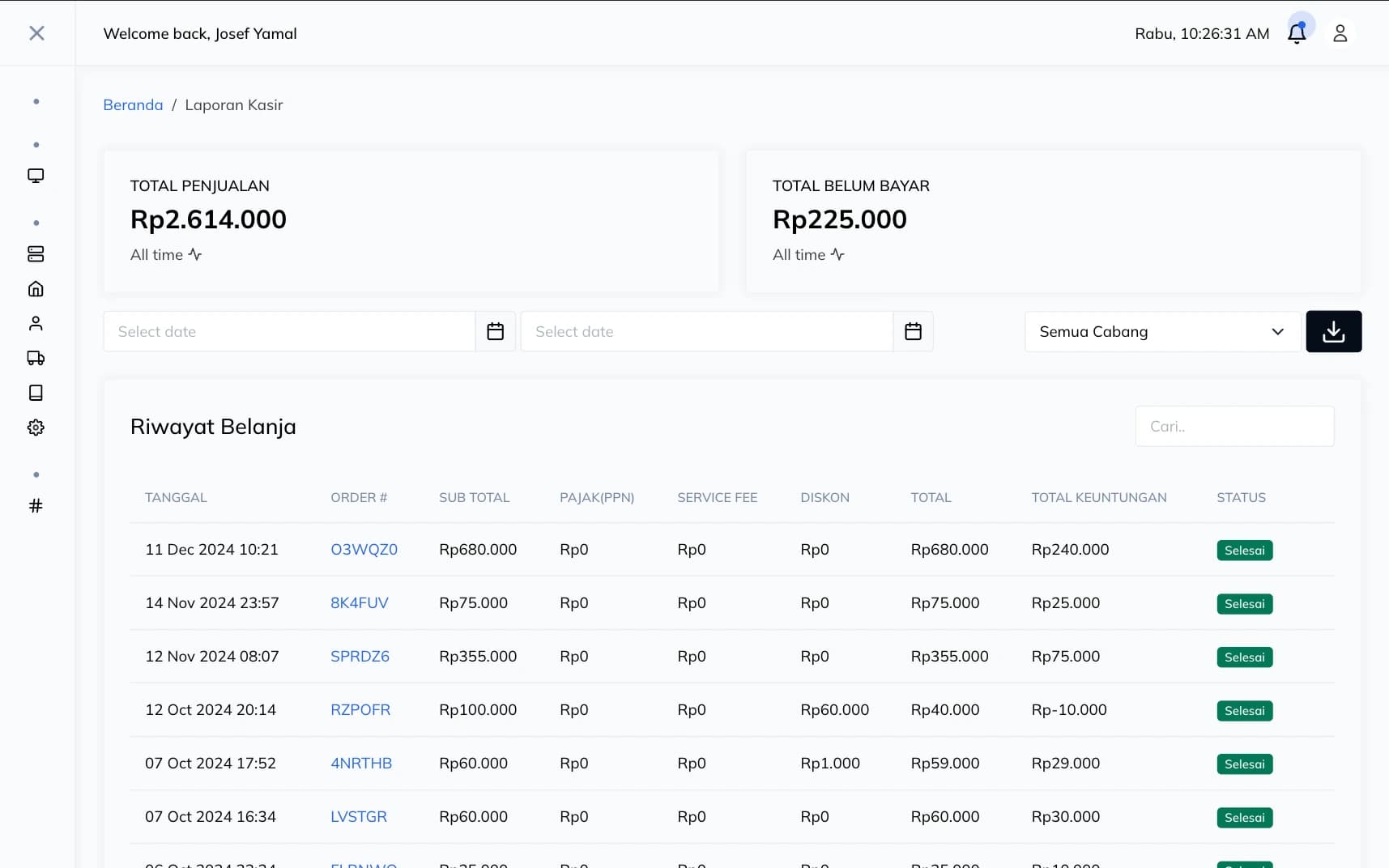Close the sidebar with the X icon
The height and width of the screenshot is (868, 1389).
36,33
